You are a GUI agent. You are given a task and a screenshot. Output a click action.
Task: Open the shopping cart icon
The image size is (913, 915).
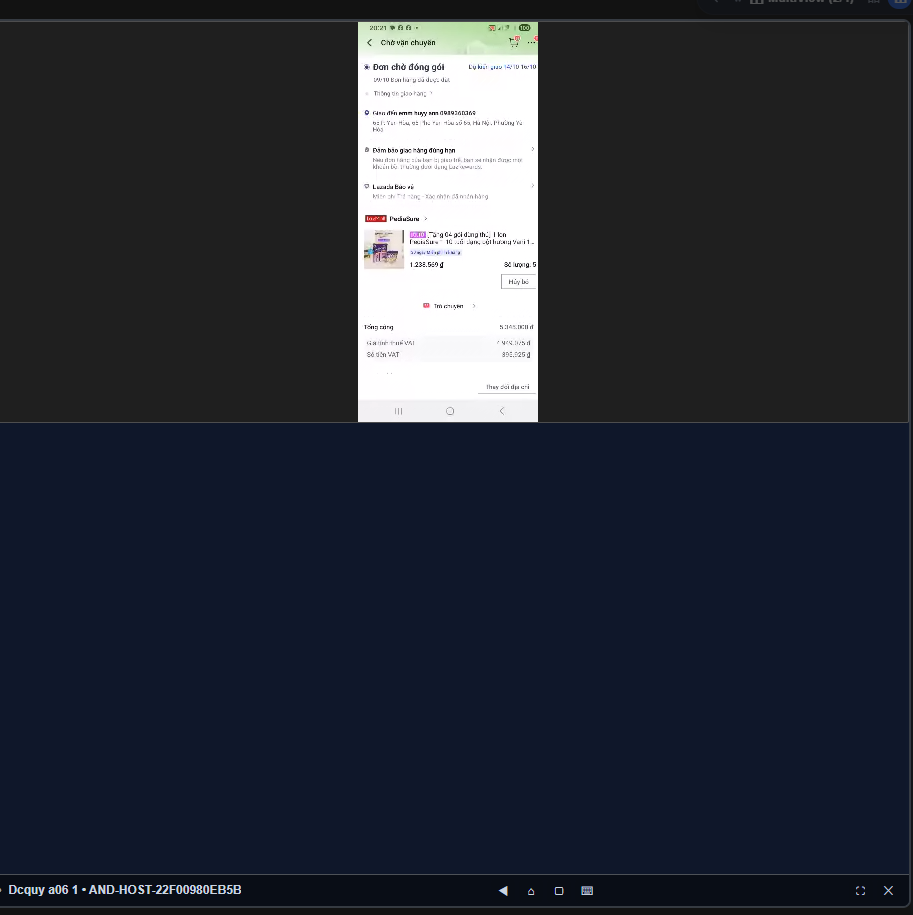click(514, 42)
